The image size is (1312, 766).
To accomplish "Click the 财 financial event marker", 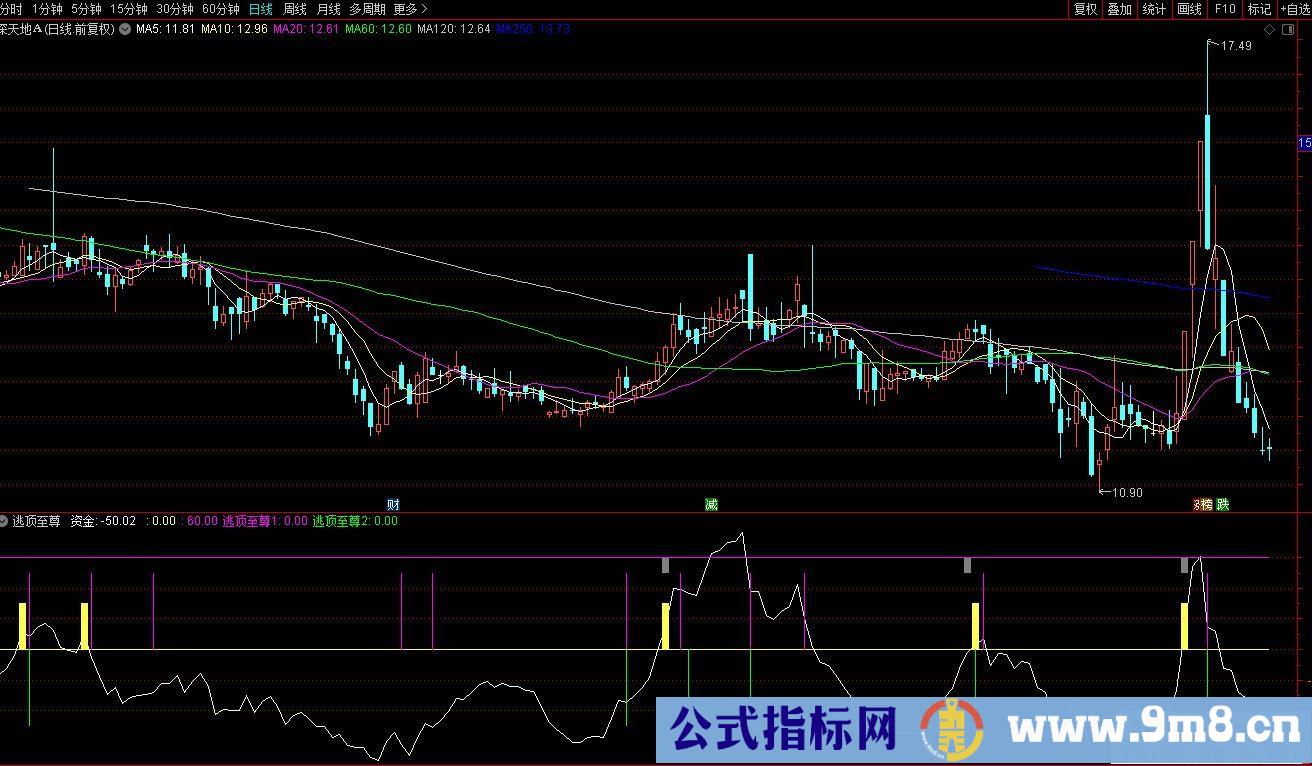I will tap(393, 504).
